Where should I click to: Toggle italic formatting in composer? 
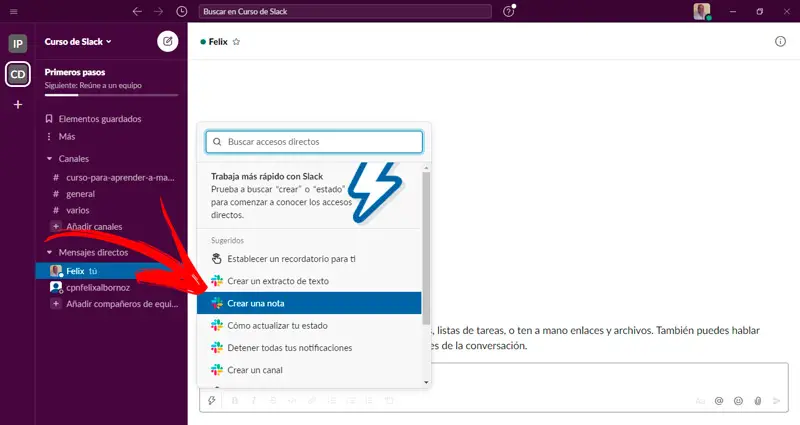point(254,401)
